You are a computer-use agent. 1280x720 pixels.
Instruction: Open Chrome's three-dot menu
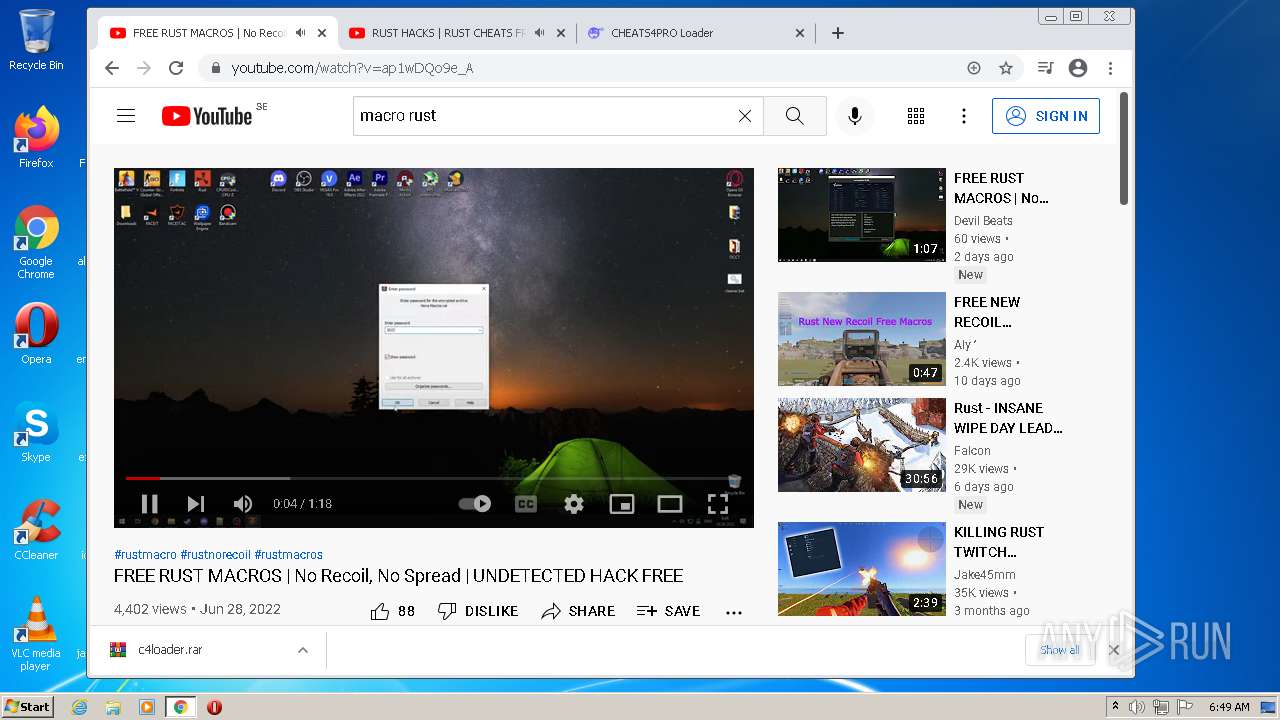point(1110,68)
